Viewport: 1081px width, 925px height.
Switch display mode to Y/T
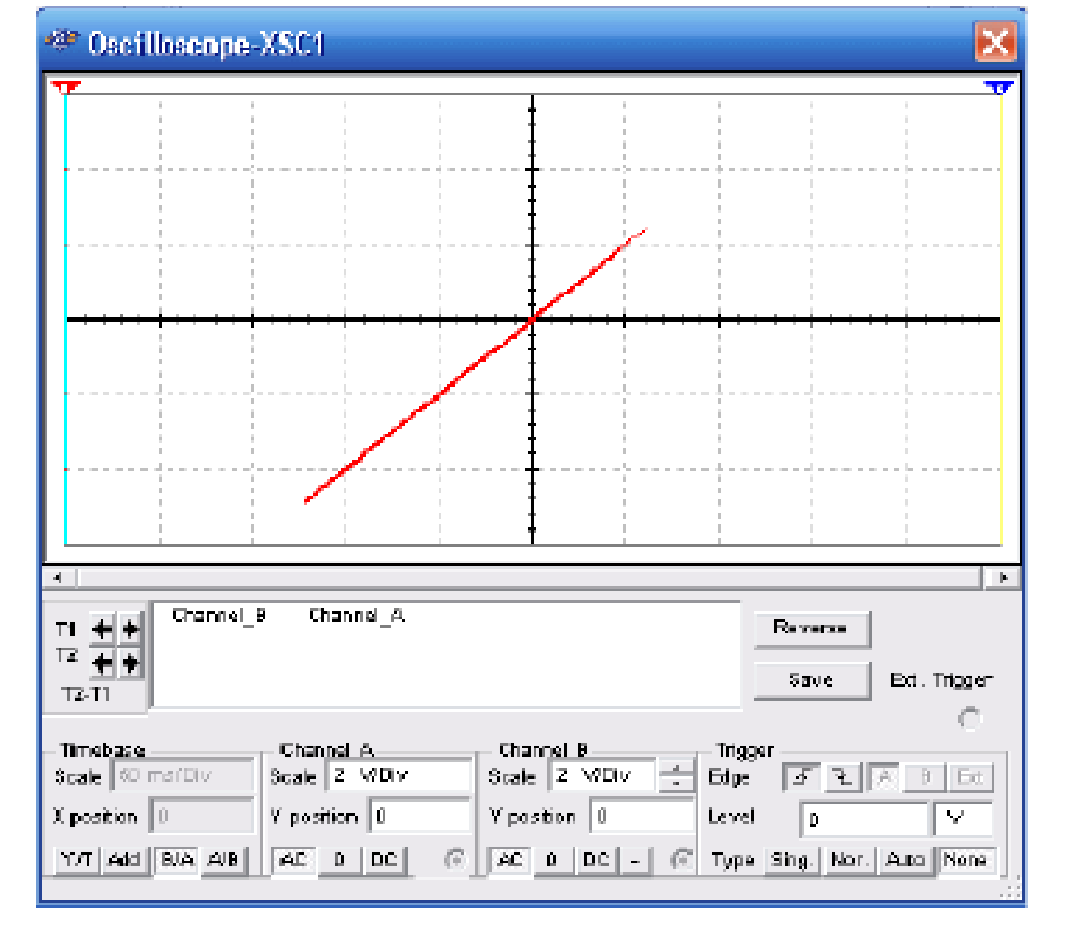click(x=75, y=860)
